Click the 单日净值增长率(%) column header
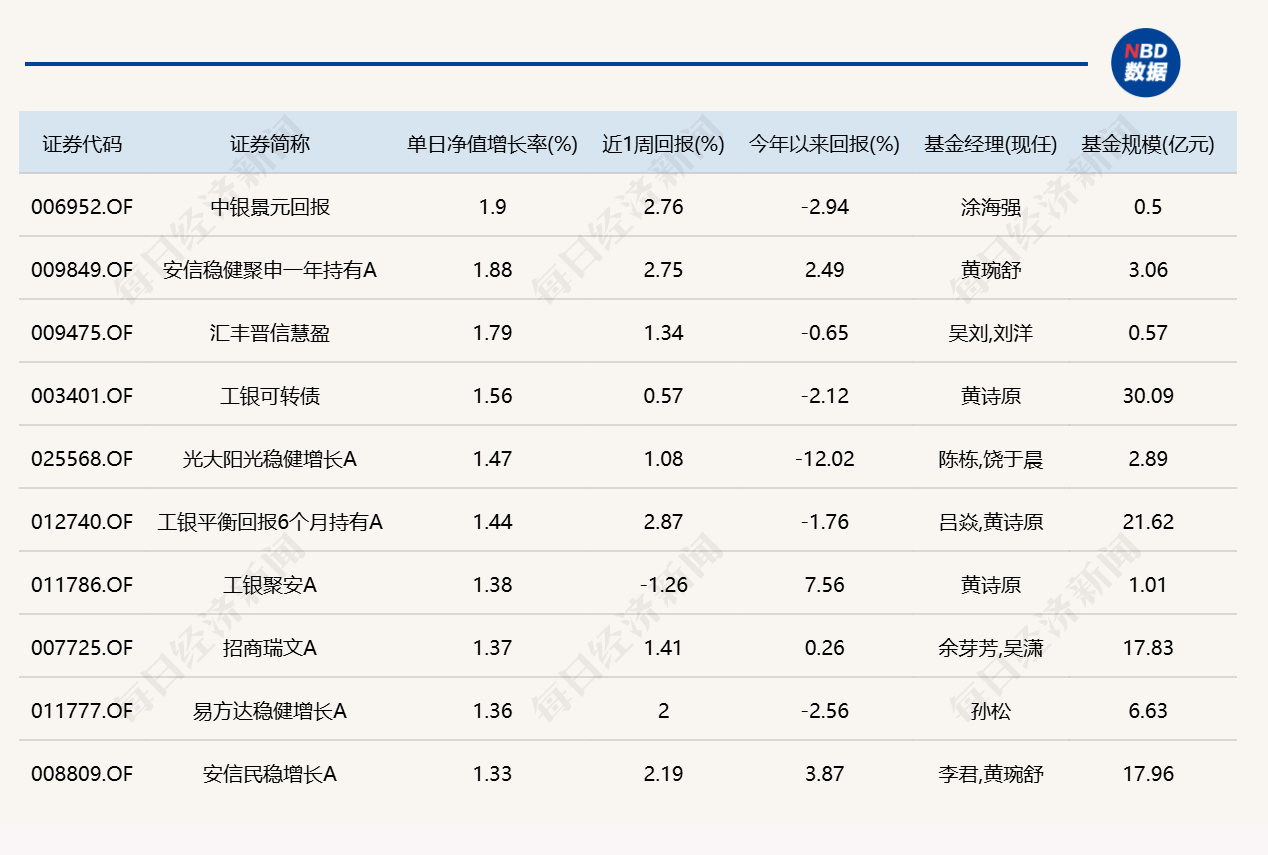The height and width of the screenshot is (855, 1268). click(x=492, y=144)
